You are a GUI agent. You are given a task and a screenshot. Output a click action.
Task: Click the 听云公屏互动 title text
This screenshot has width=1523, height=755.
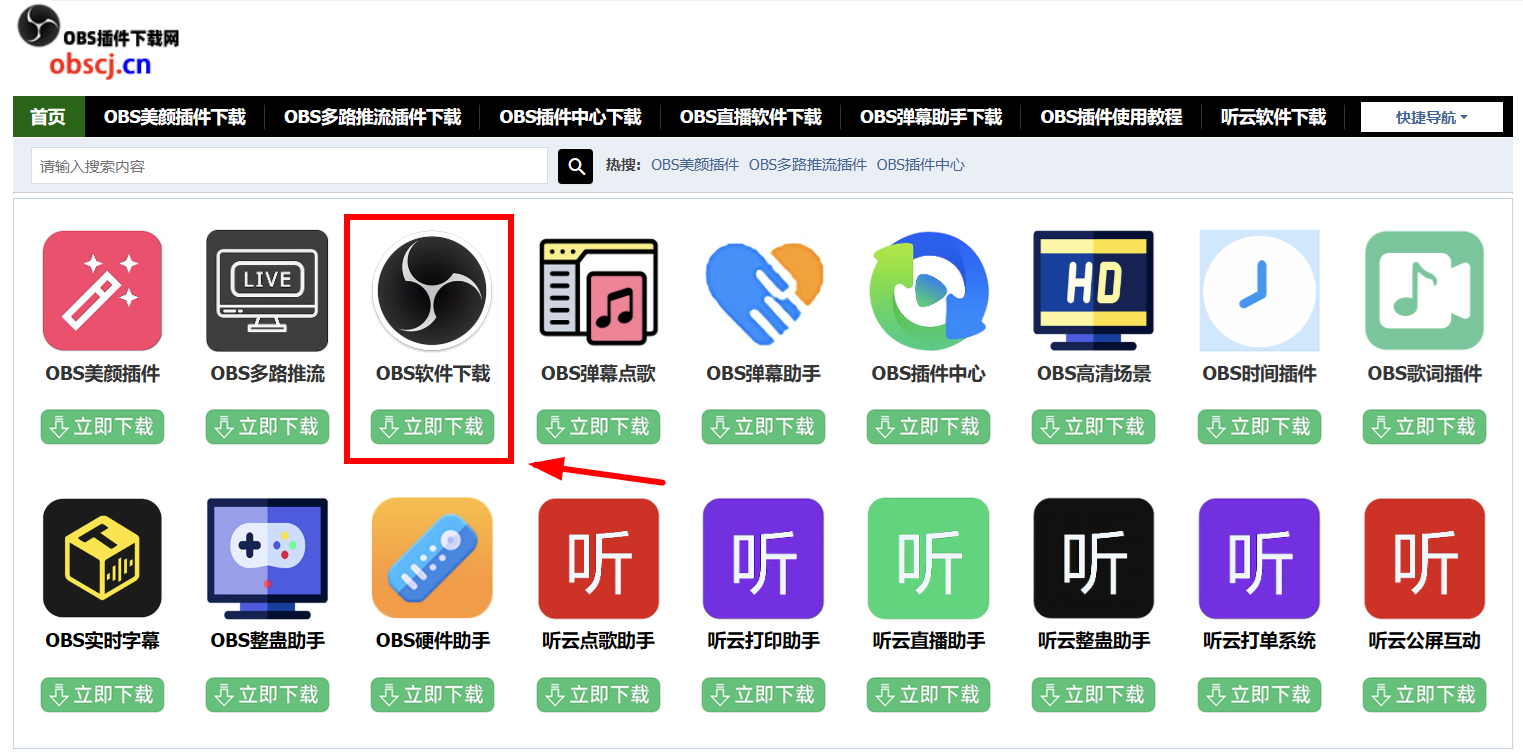1424,640
